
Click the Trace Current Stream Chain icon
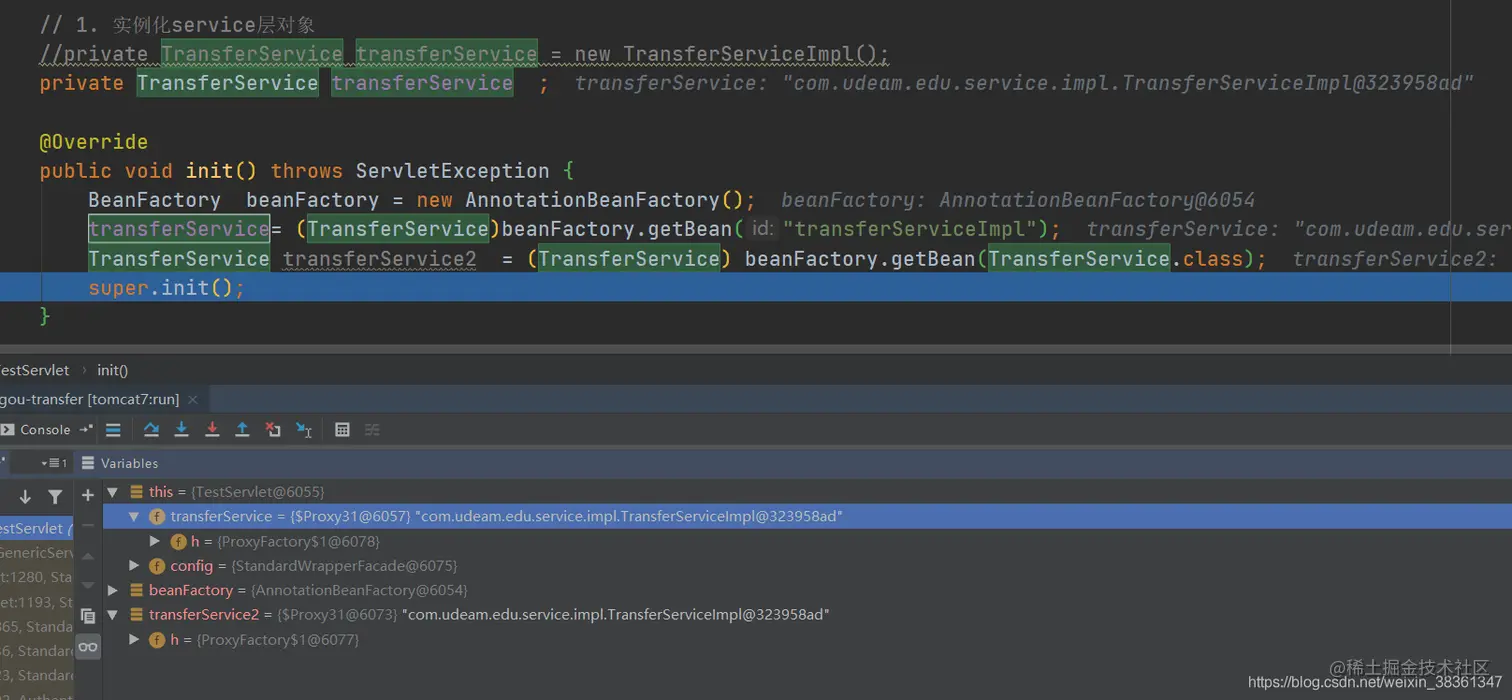tap(372, 429)
